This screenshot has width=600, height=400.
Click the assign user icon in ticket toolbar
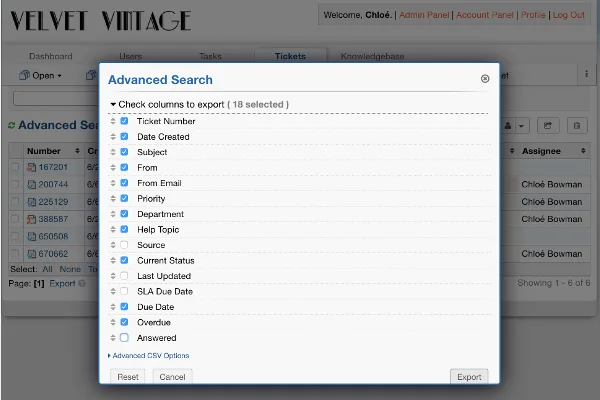tap(508, 126)
